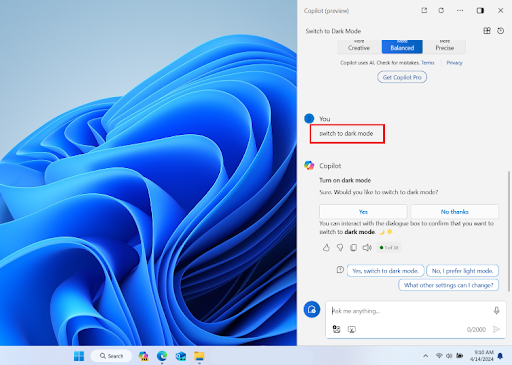Expand the system tray hidden icons chevron

pyautogui.click(x=426, y=356)
